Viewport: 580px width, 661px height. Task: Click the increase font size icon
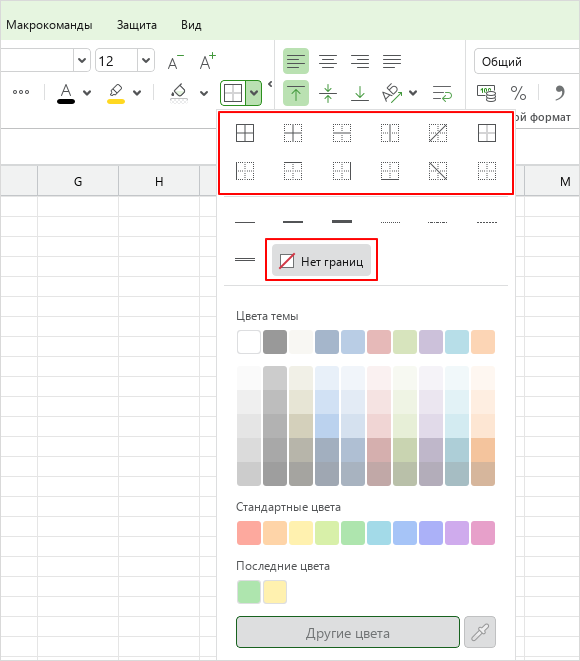(207, 62)
